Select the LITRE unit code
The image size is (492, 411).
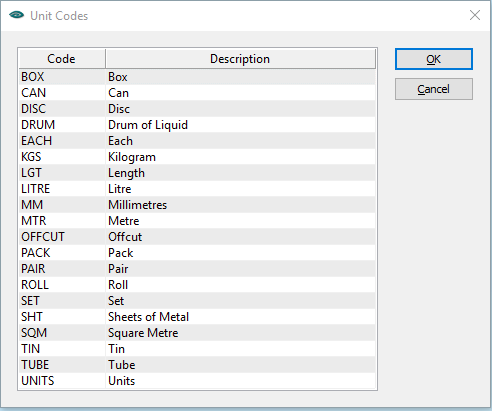(197, 189)
